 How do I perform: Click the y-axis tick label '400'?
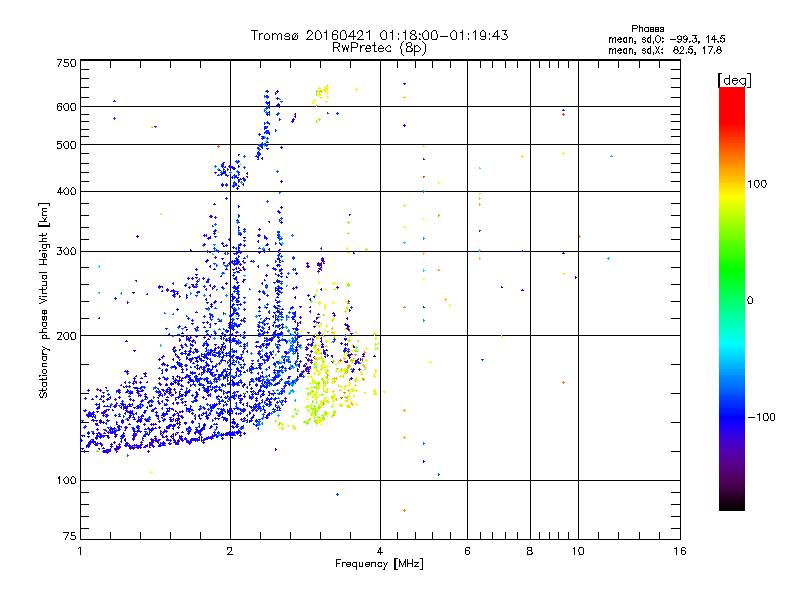pos(66,191)
